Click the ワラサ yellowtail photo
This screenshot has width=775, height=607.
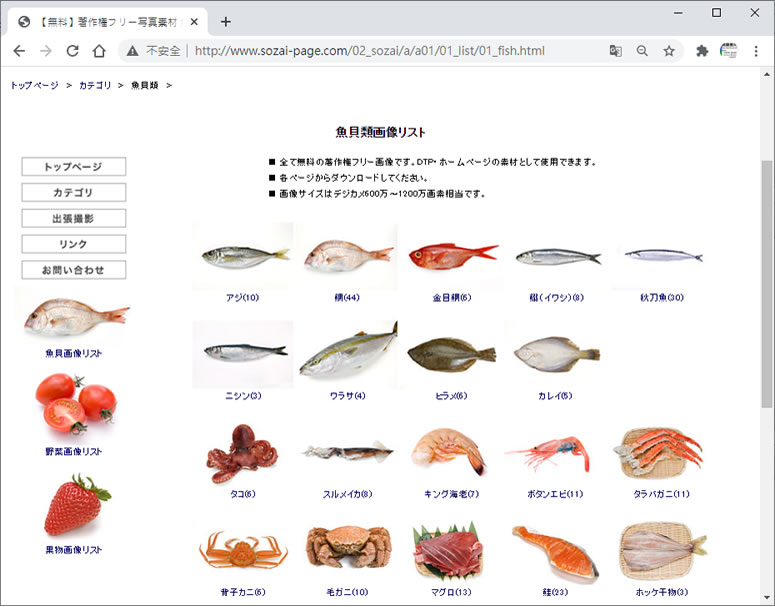point(348,353)
